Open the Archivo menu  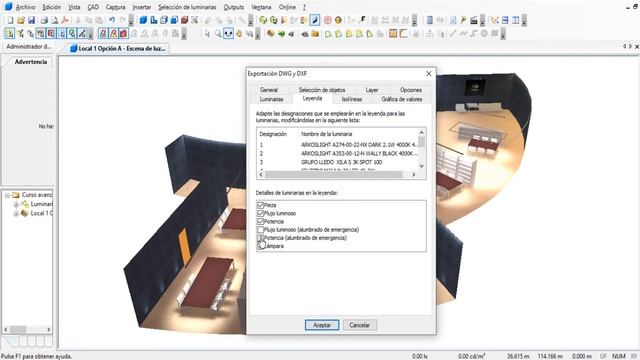tap(25, 7)
